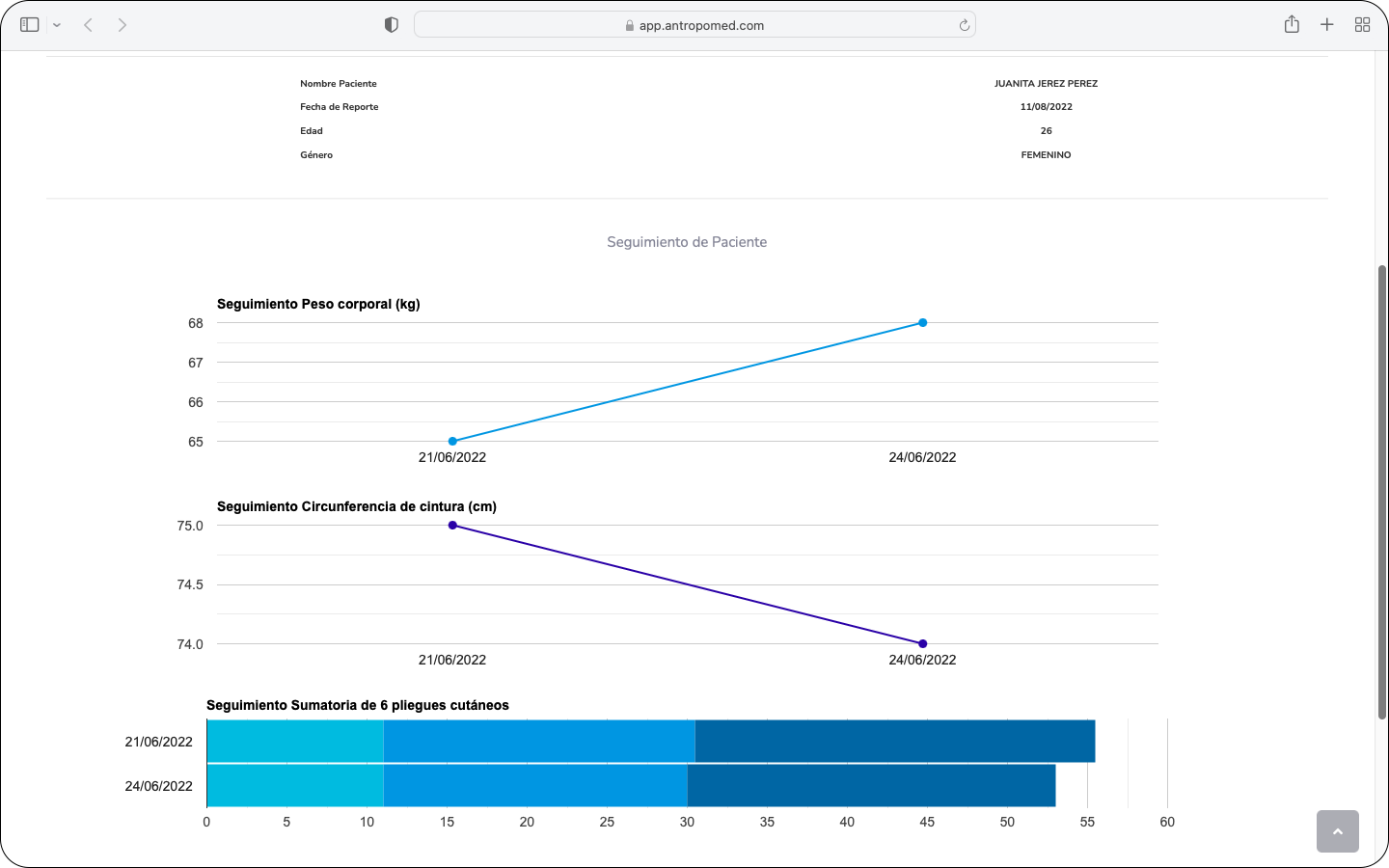Select the 24/06/2022 weight data point
Image resolution: width=1389 pixels, height=868 pixels.
(923, 323)
